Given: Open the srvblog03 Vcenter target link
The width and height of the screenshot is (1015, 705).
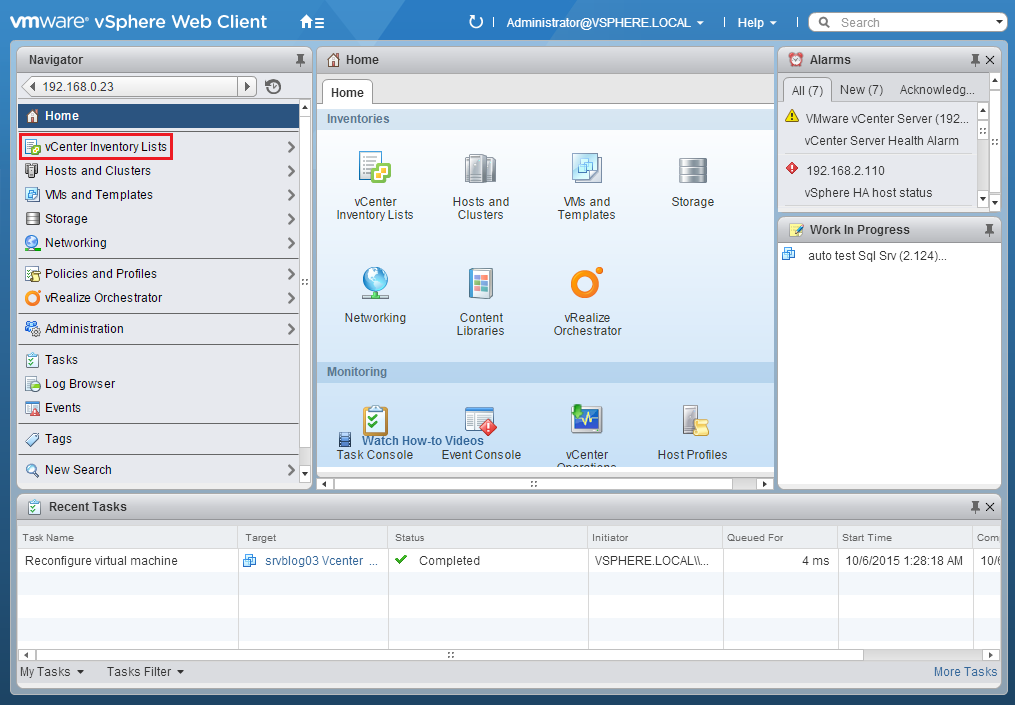Looking at the screenshot, I should pyautogui.click(x=321, y=561).
